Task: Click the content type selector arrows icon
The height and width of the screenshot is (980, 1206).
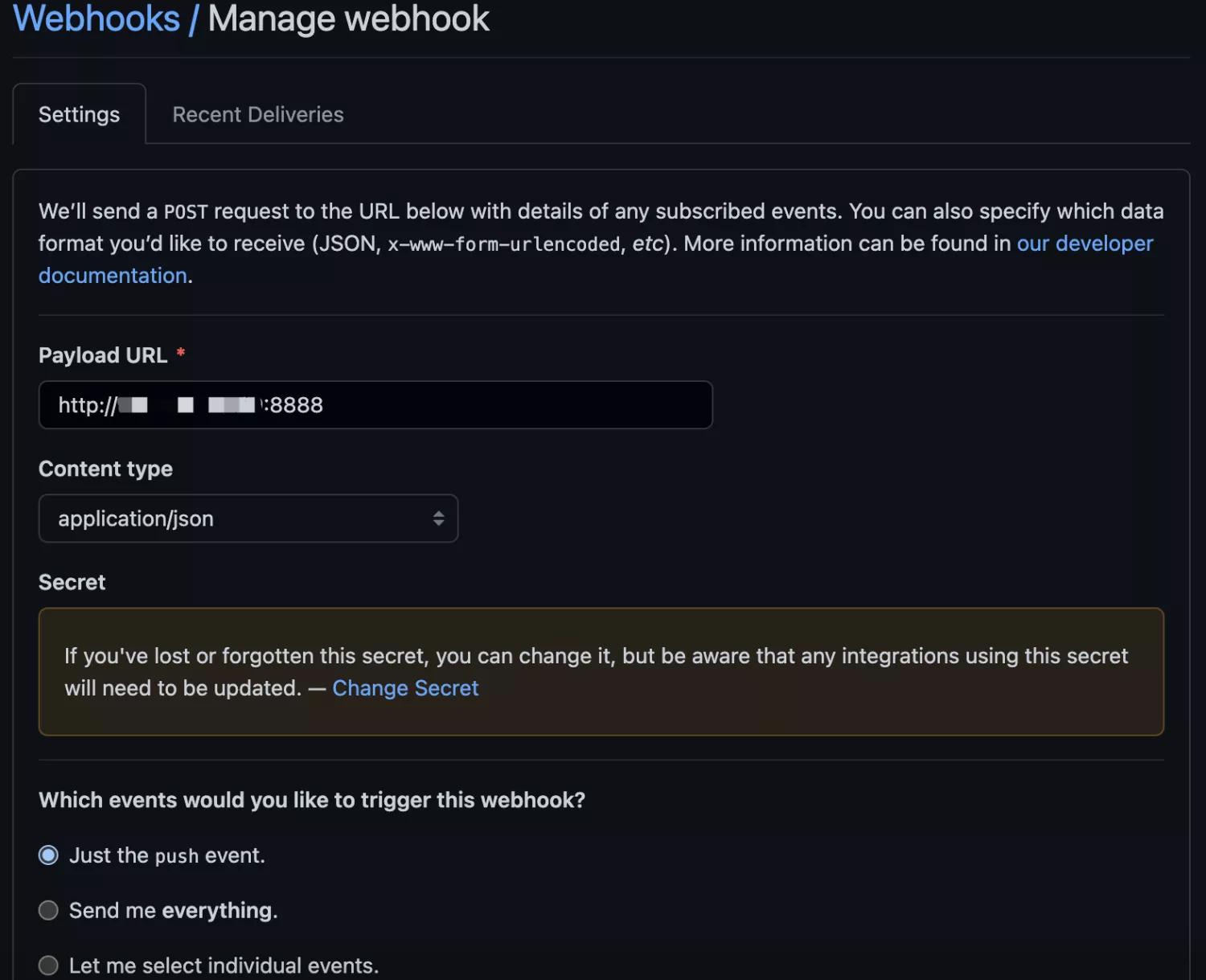Action: 438,519
